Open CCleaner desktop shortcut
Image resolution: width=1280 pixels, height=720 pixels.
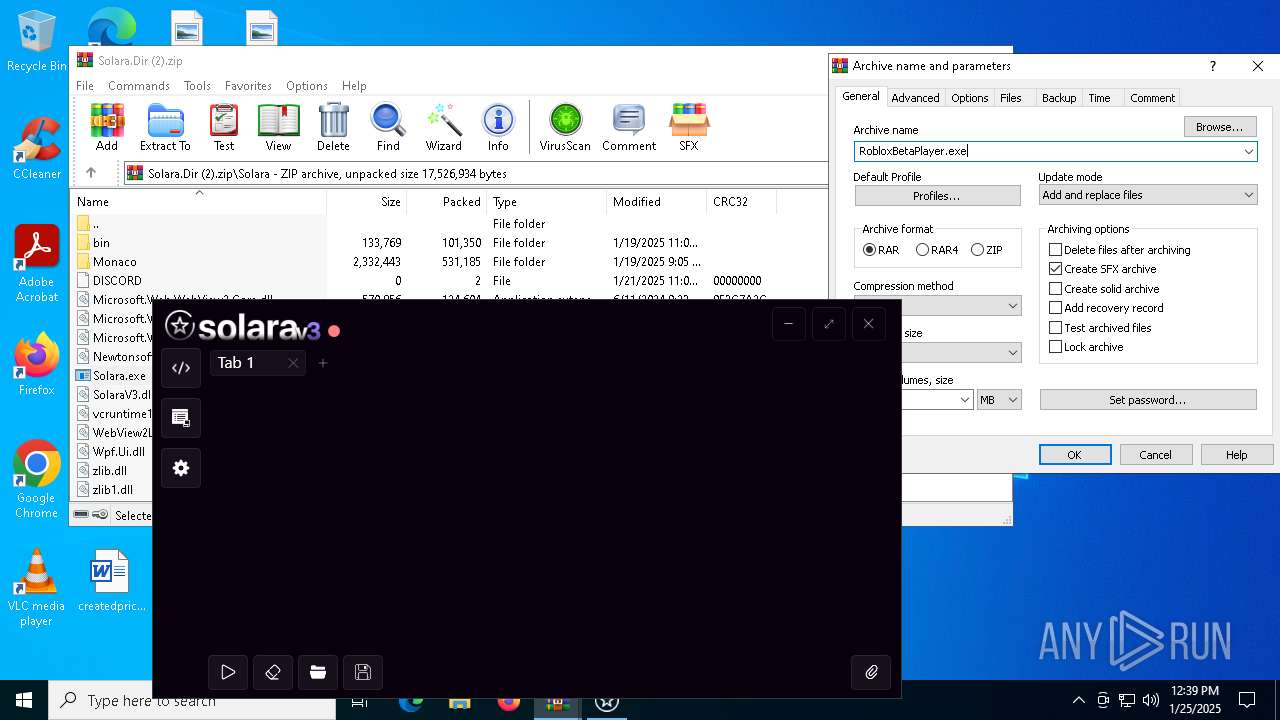37,149
